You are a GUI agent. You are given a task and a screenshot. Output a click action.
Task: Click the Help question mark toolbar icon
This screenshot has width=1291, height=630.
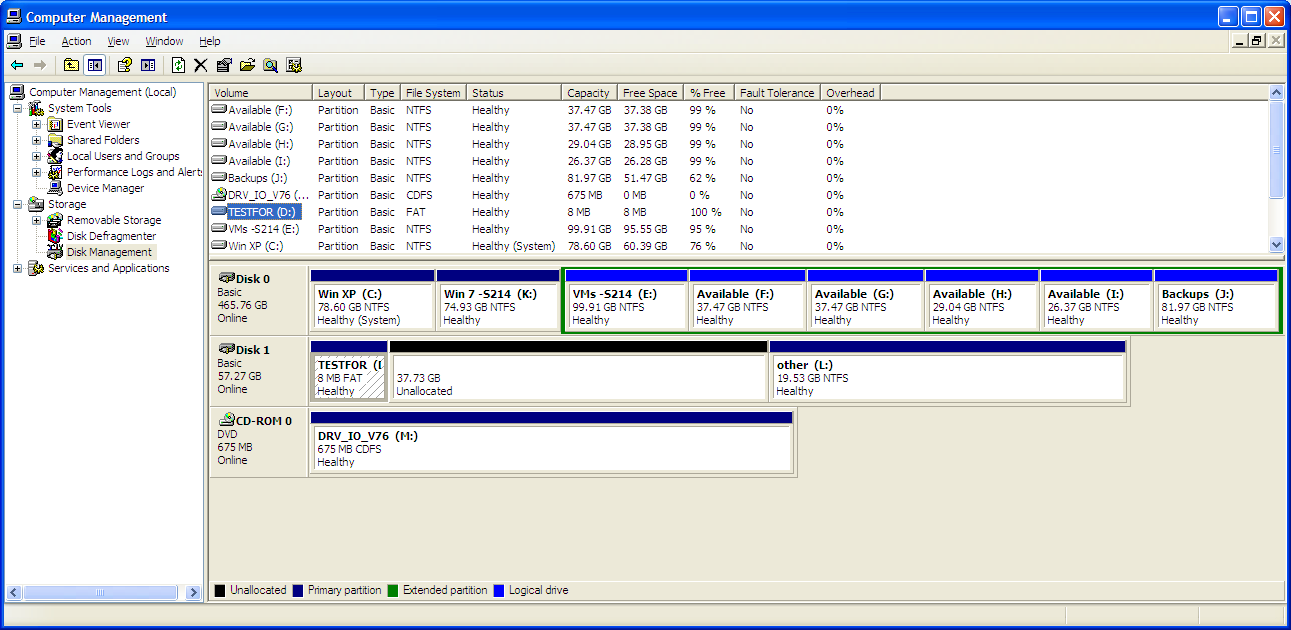pyautogui.click(x=125, y=65)
